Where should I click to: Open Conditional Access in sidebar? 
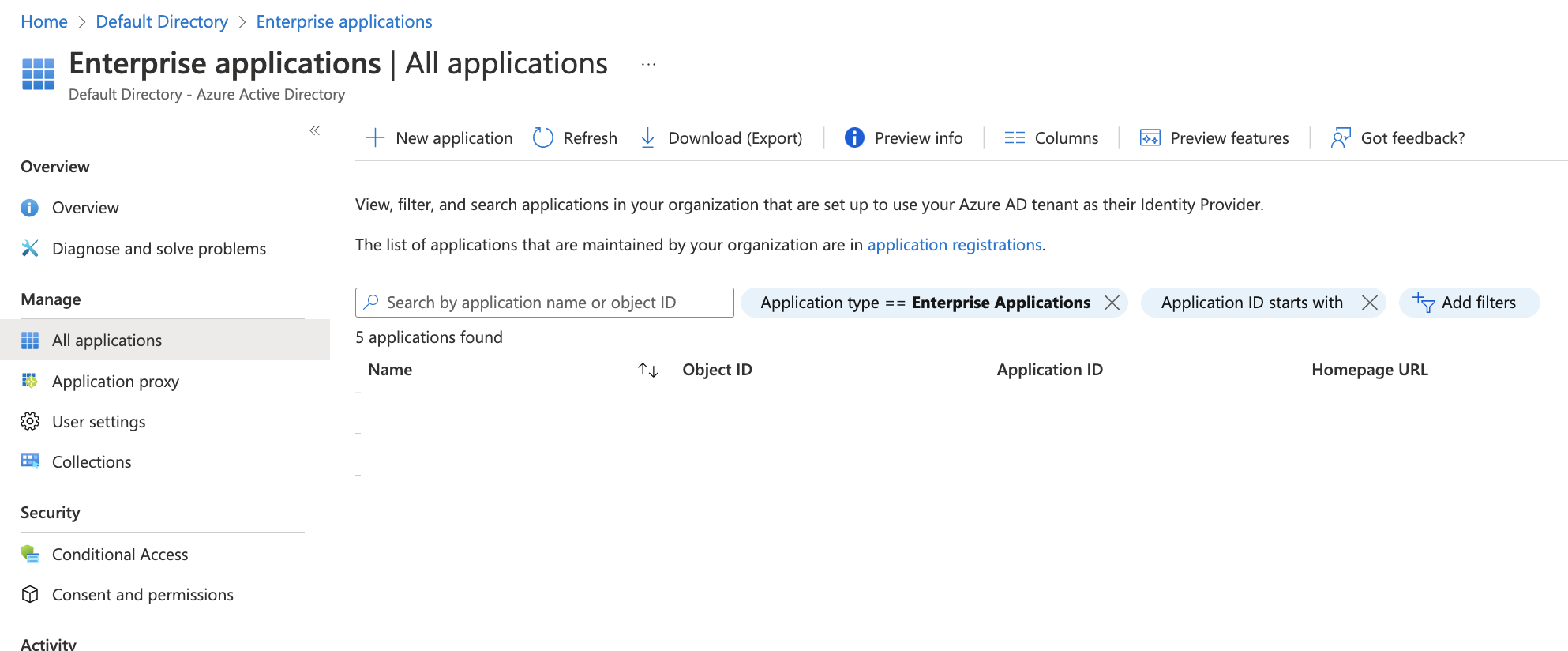click(120, 555)
